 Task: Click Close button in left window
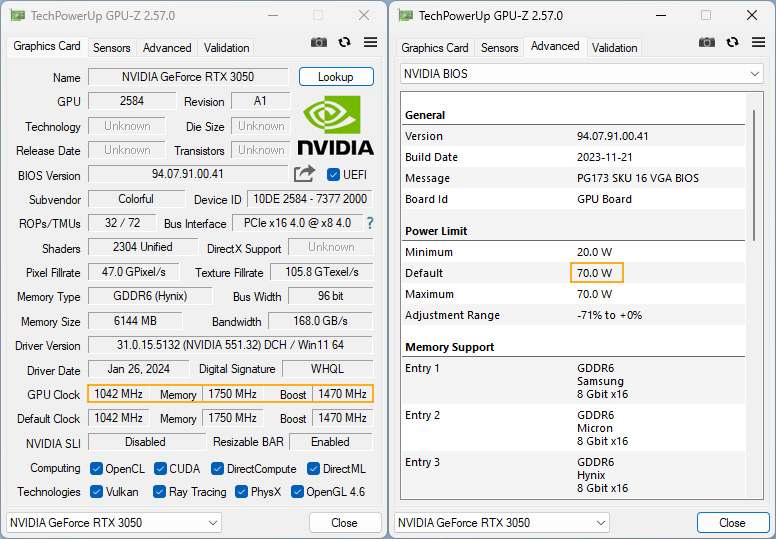344,523
